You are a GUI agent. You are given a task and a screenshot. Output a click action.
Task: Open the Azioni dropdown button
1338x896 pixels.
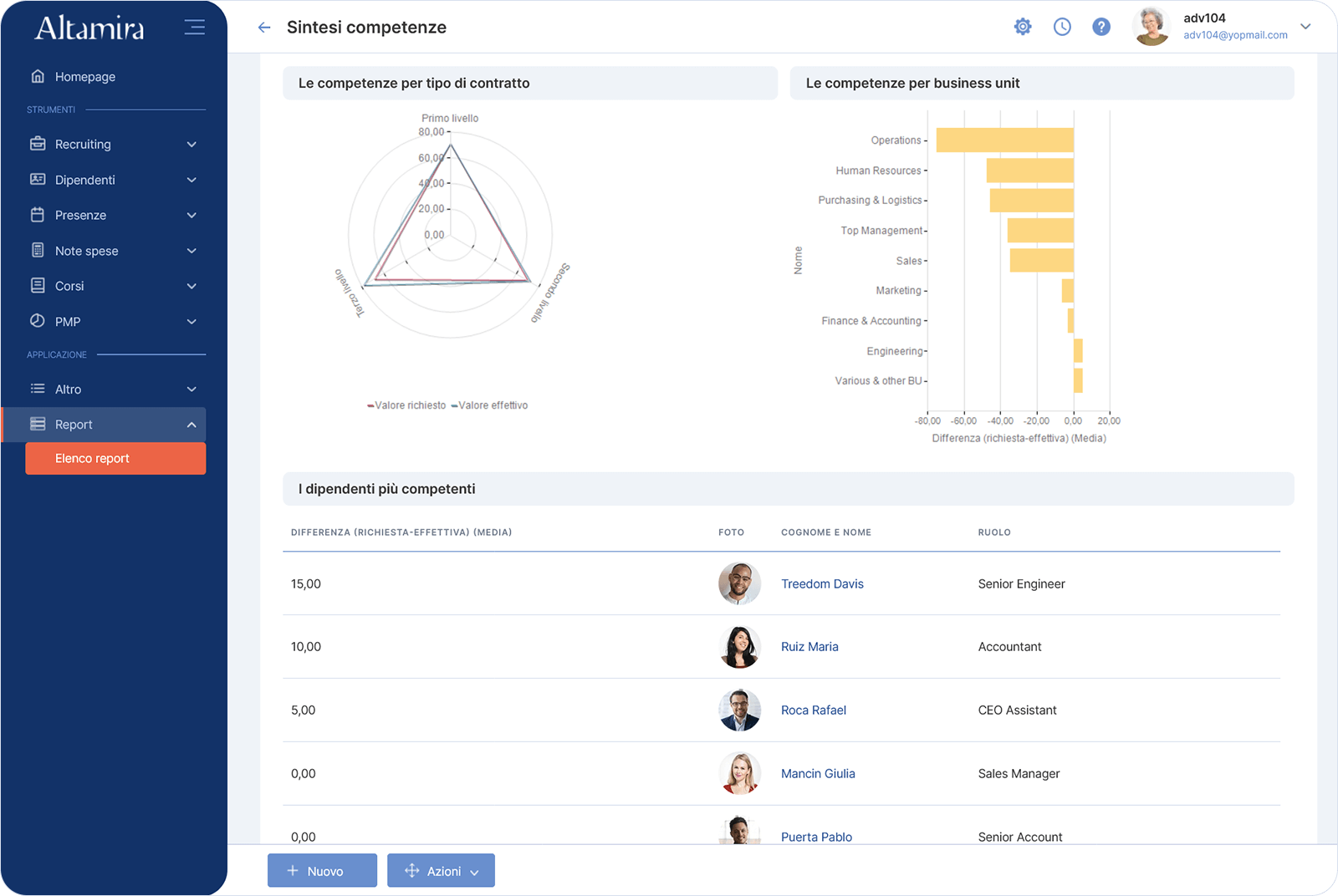(441, 871)
